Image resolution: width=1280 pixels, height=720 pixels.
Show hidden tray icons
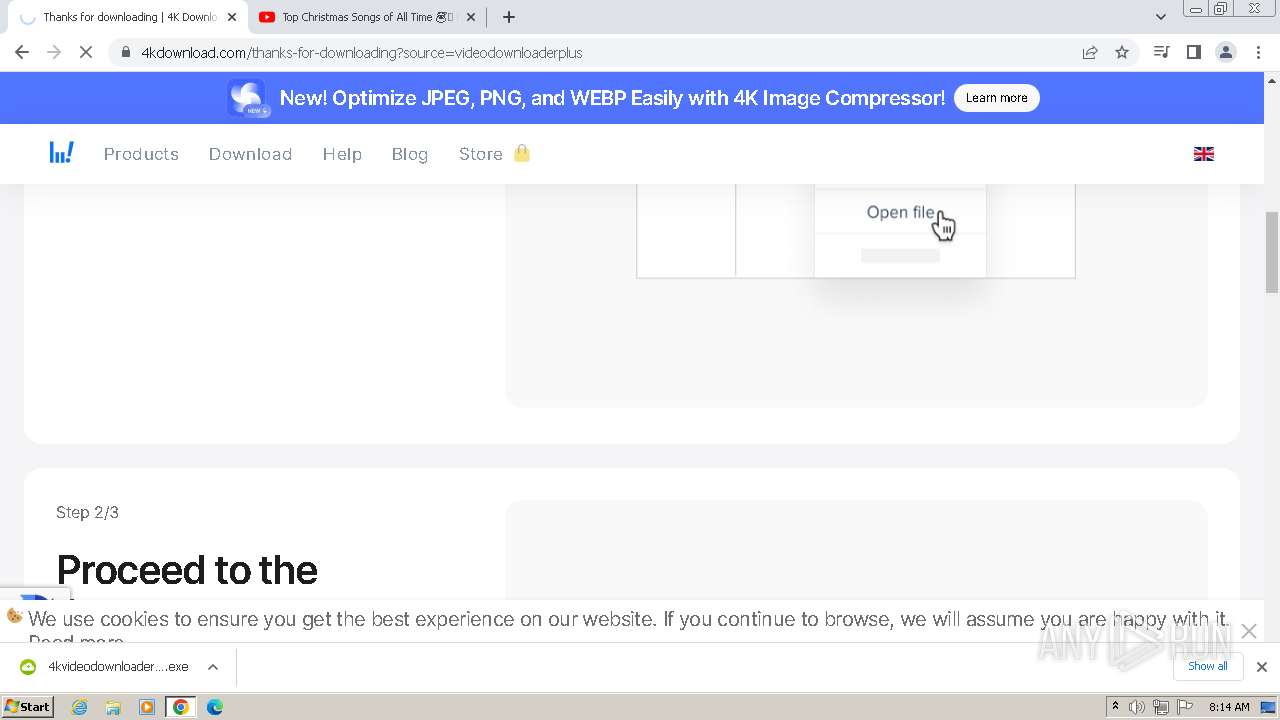(x=1115, y=706)
